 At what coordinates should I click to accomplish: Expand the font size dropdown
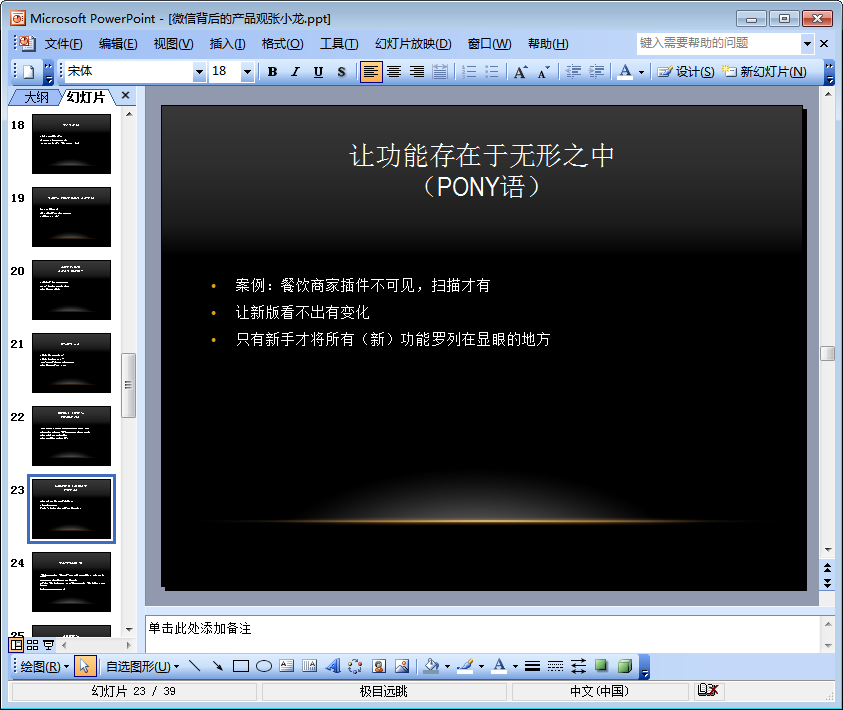247,71
